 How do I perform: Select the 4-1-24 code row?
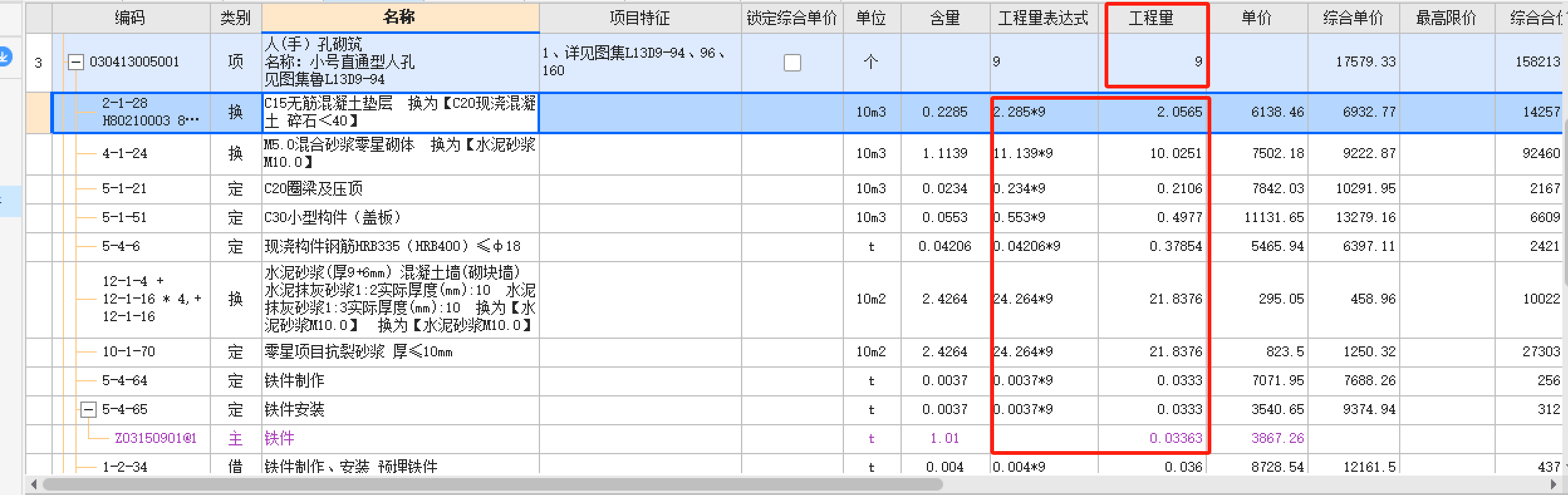tap(125, 154)
